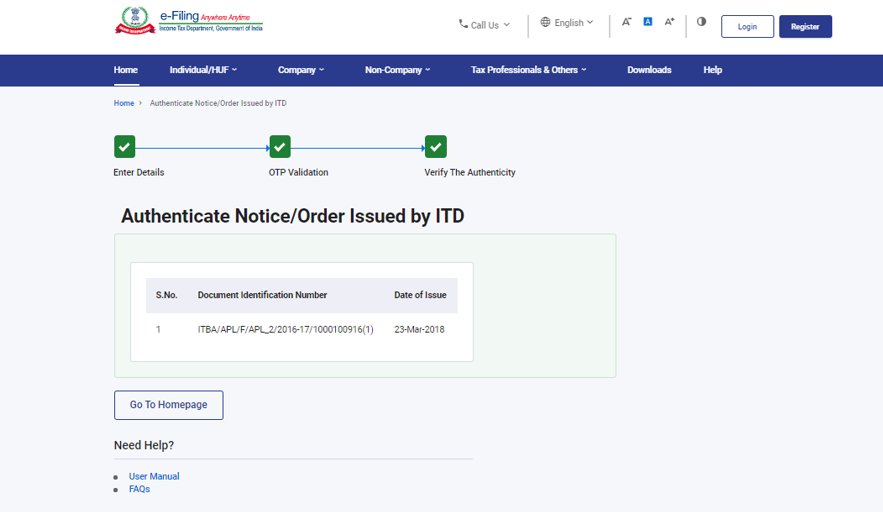Click the Home breadcrumb link

(124, 103)
